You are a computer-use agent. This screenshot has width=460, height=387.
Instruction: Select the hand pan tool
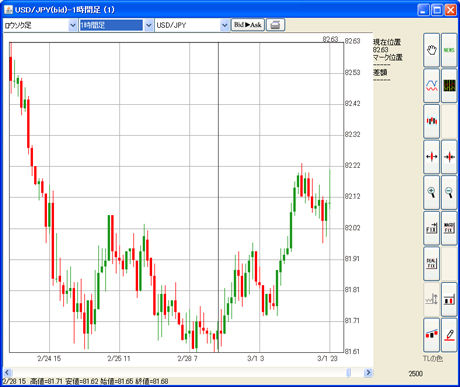tap(431, 50)
